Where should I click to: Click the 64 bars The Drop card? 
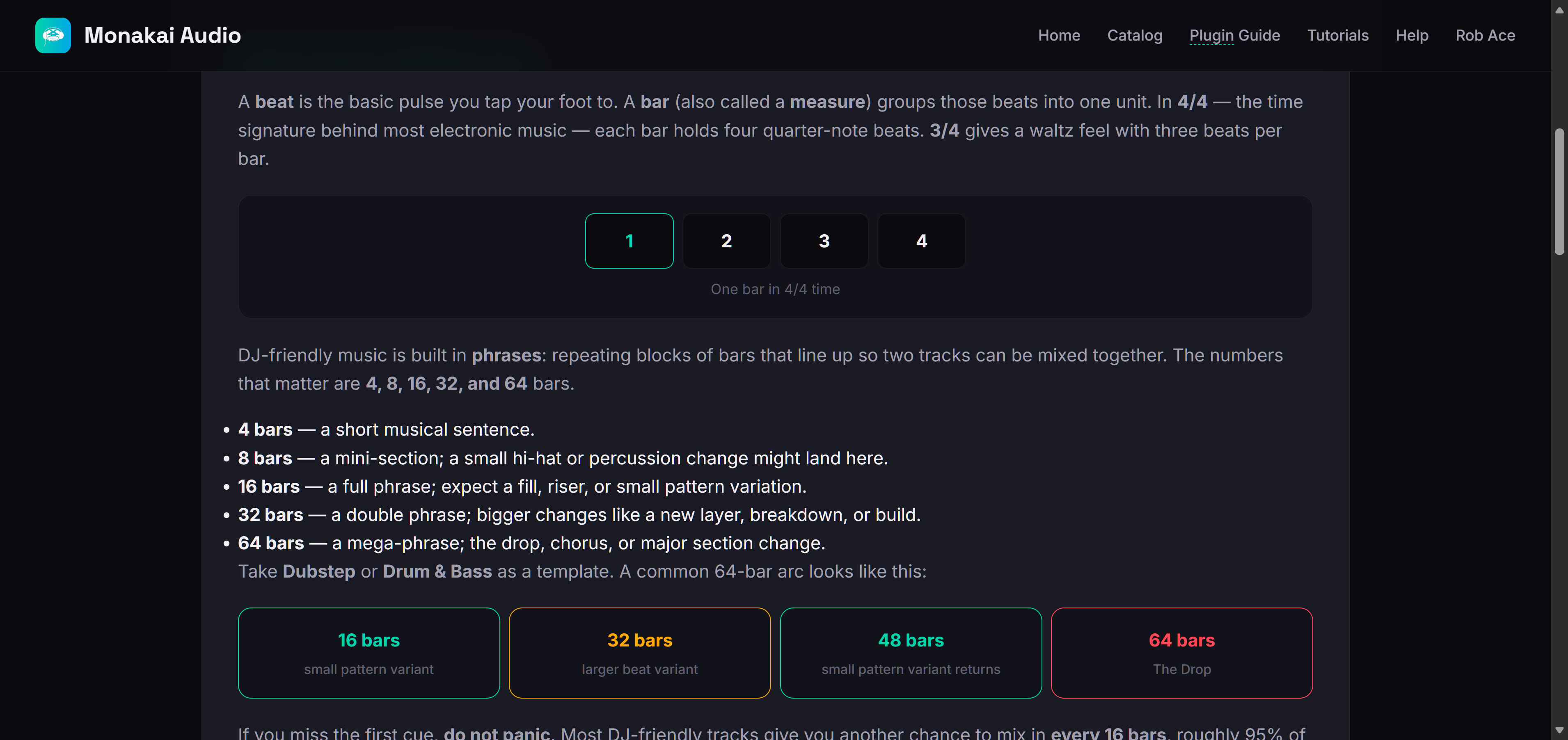point(1181,653)
